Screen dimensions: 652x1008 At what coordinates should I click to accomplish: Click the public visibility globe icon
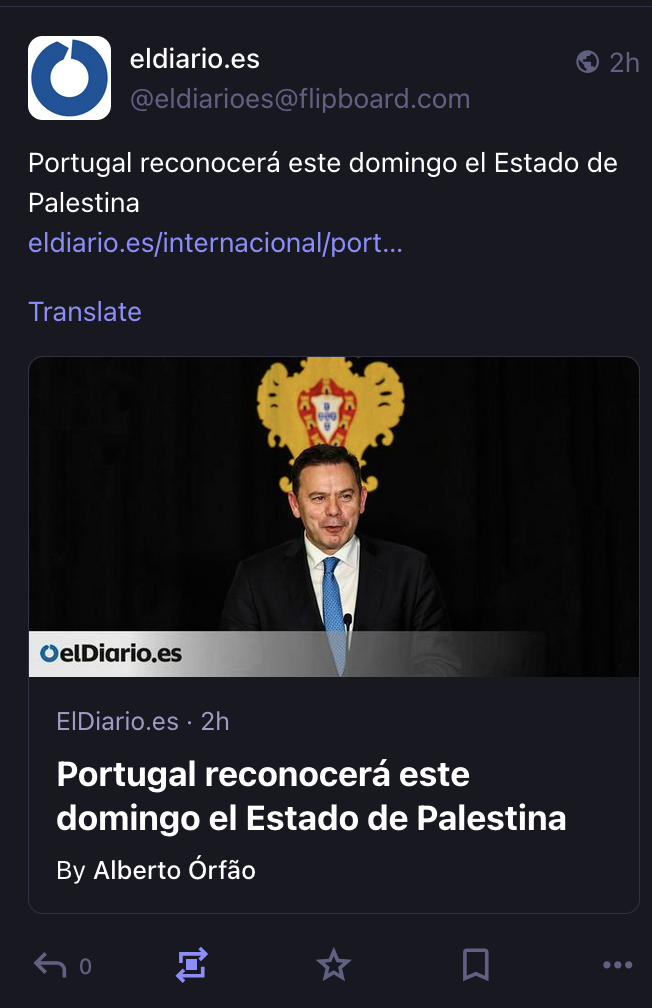(588, 62)
